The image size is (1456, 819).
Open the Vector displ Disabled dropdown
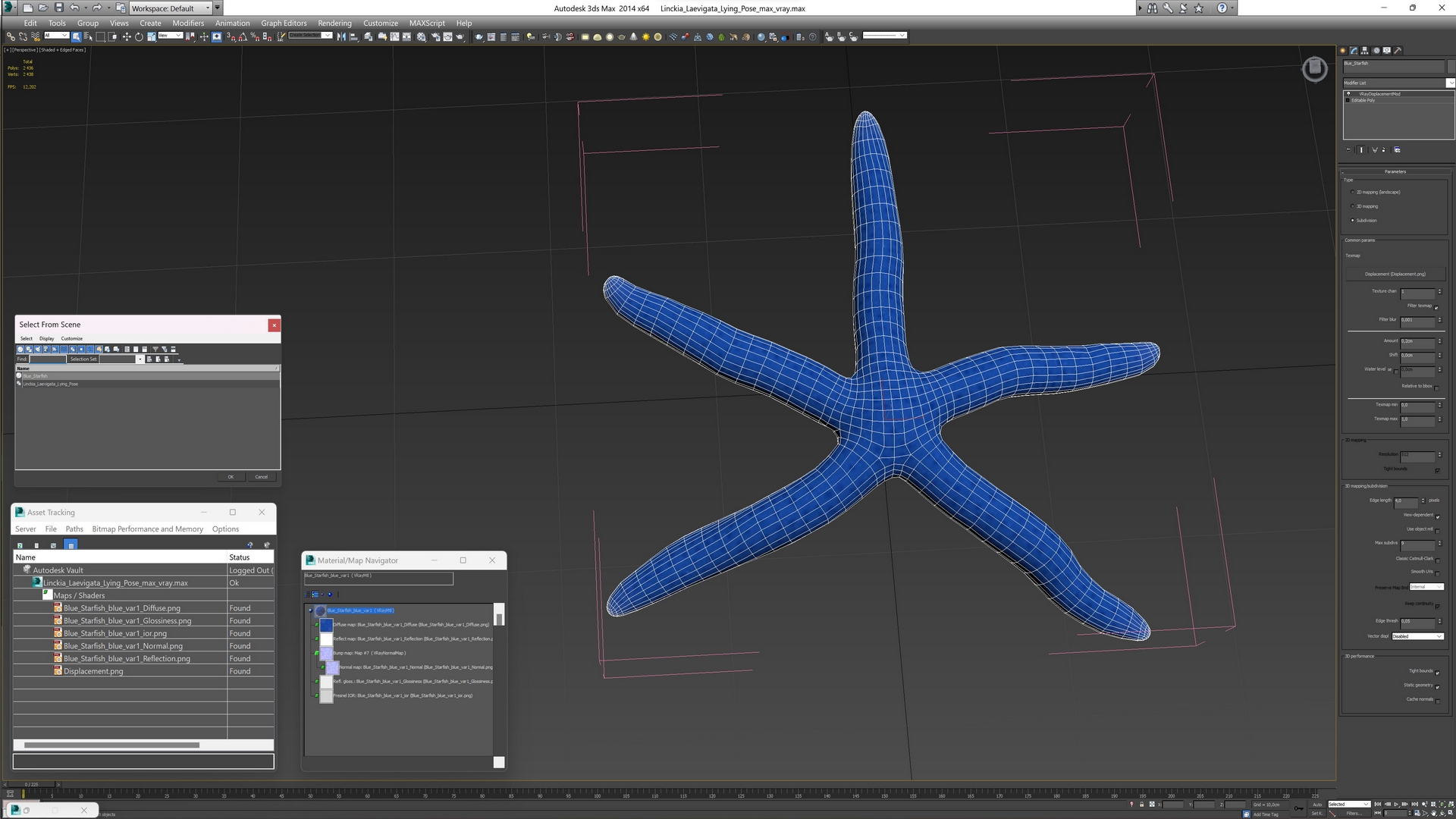tap(1417, 636)
